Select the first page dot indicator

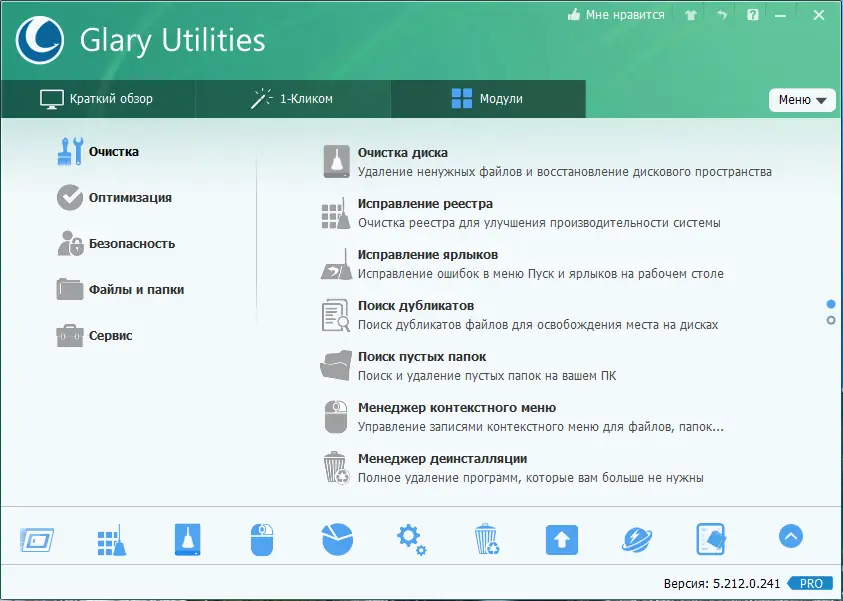coord(831,304)
